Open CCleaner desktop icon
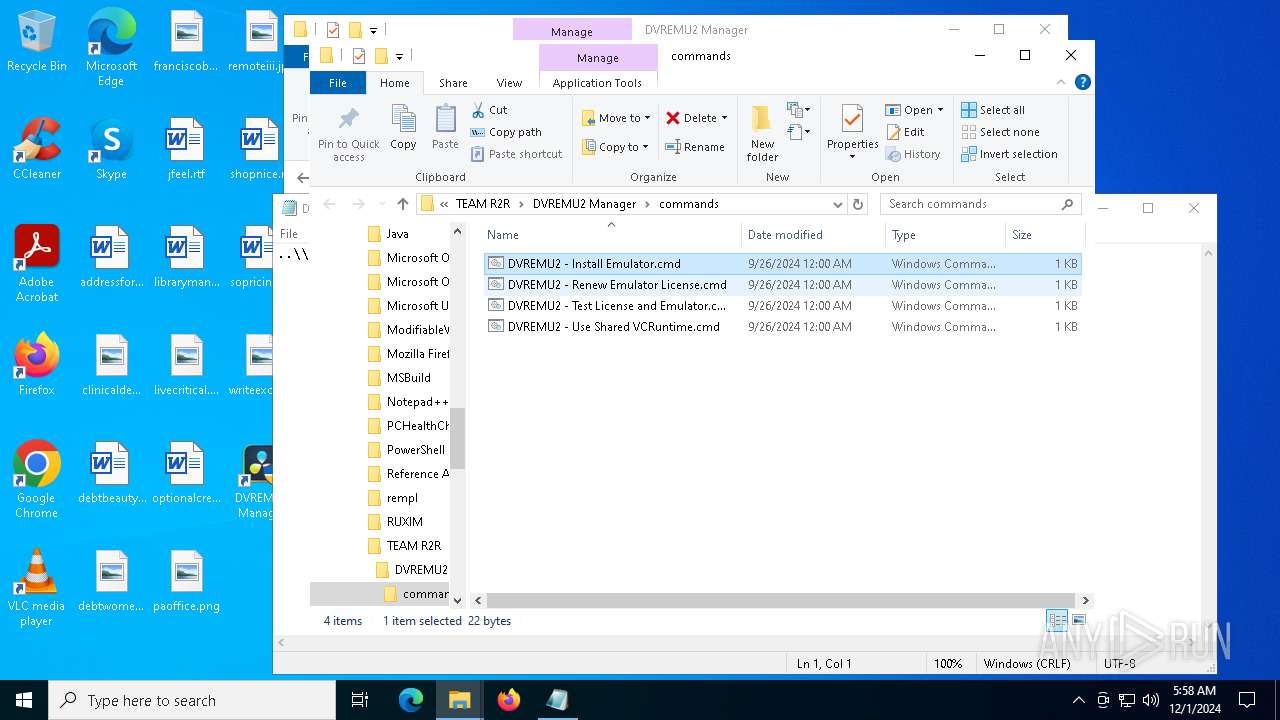The height and width of the screenshot is (720, 1280). pos(37,150)
